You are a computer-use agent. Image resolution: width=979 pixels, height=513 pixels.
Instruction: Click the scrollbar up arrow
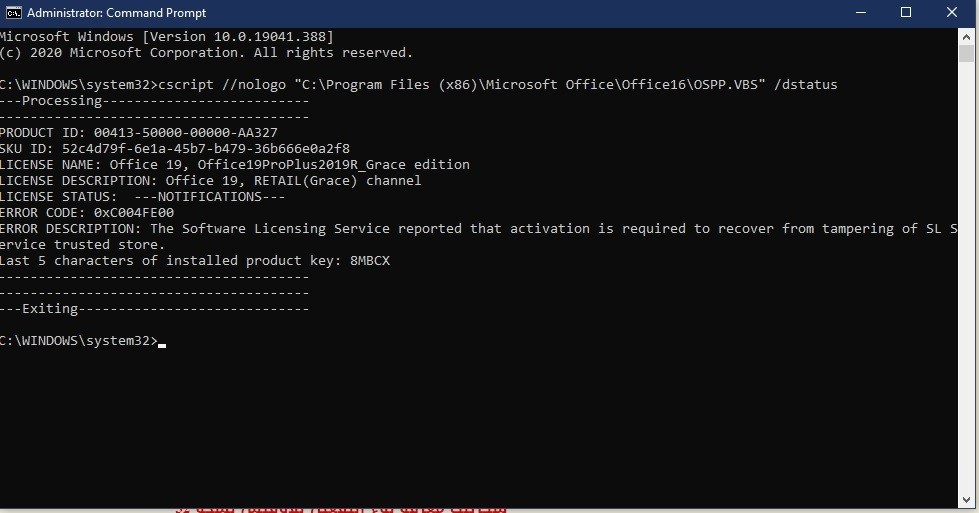pos(967,36)
